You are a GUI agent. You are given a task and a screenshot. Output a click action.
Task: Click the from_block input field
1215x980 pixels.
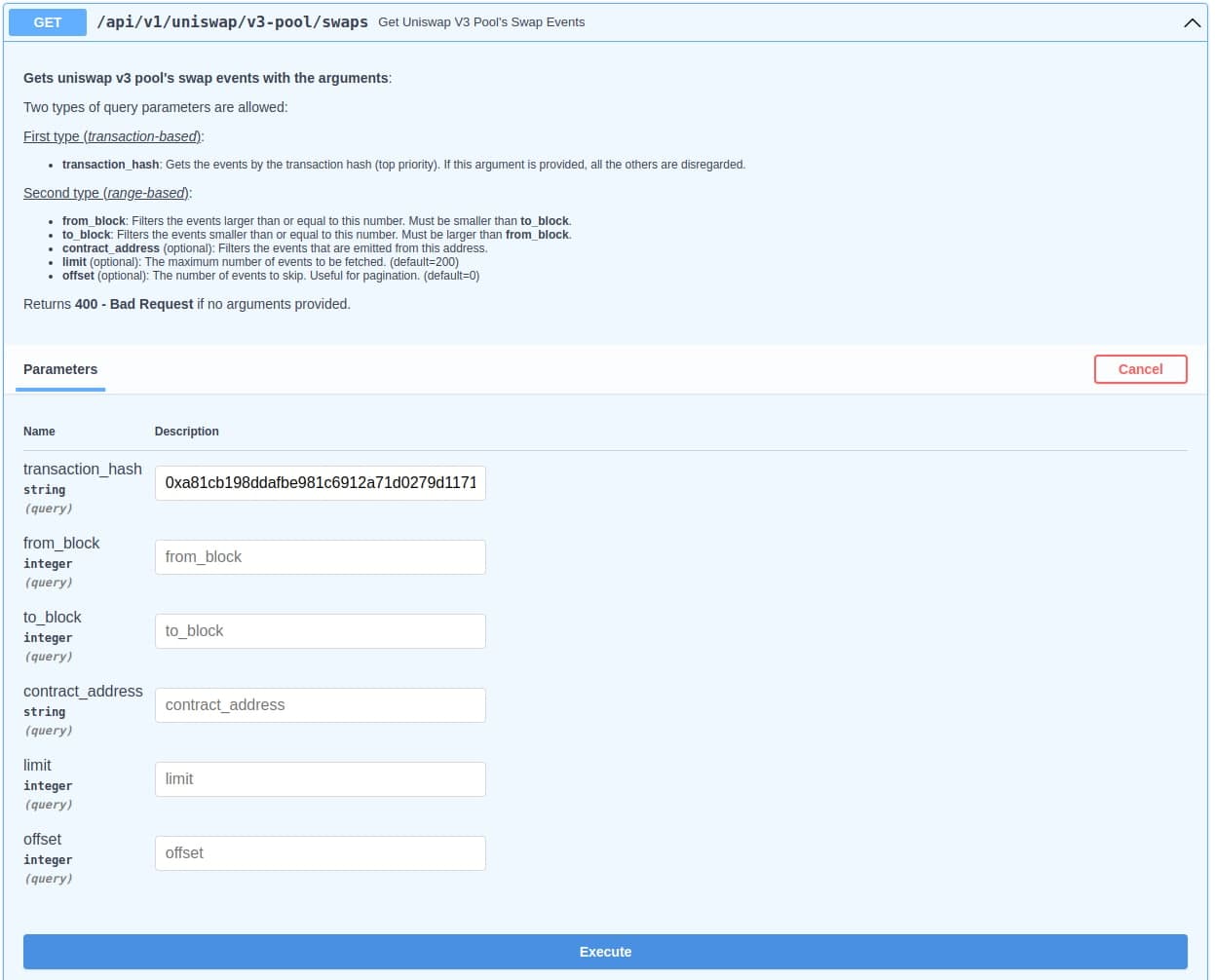[320, 557]
